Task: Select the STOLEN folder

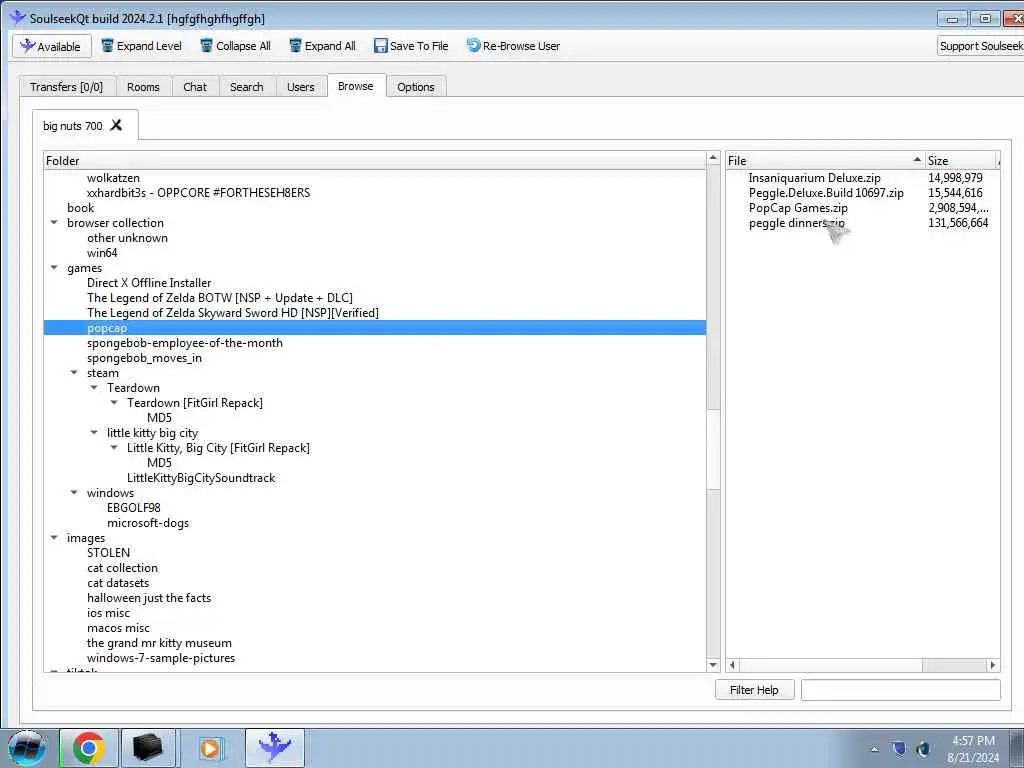Action: coord(108,553)
